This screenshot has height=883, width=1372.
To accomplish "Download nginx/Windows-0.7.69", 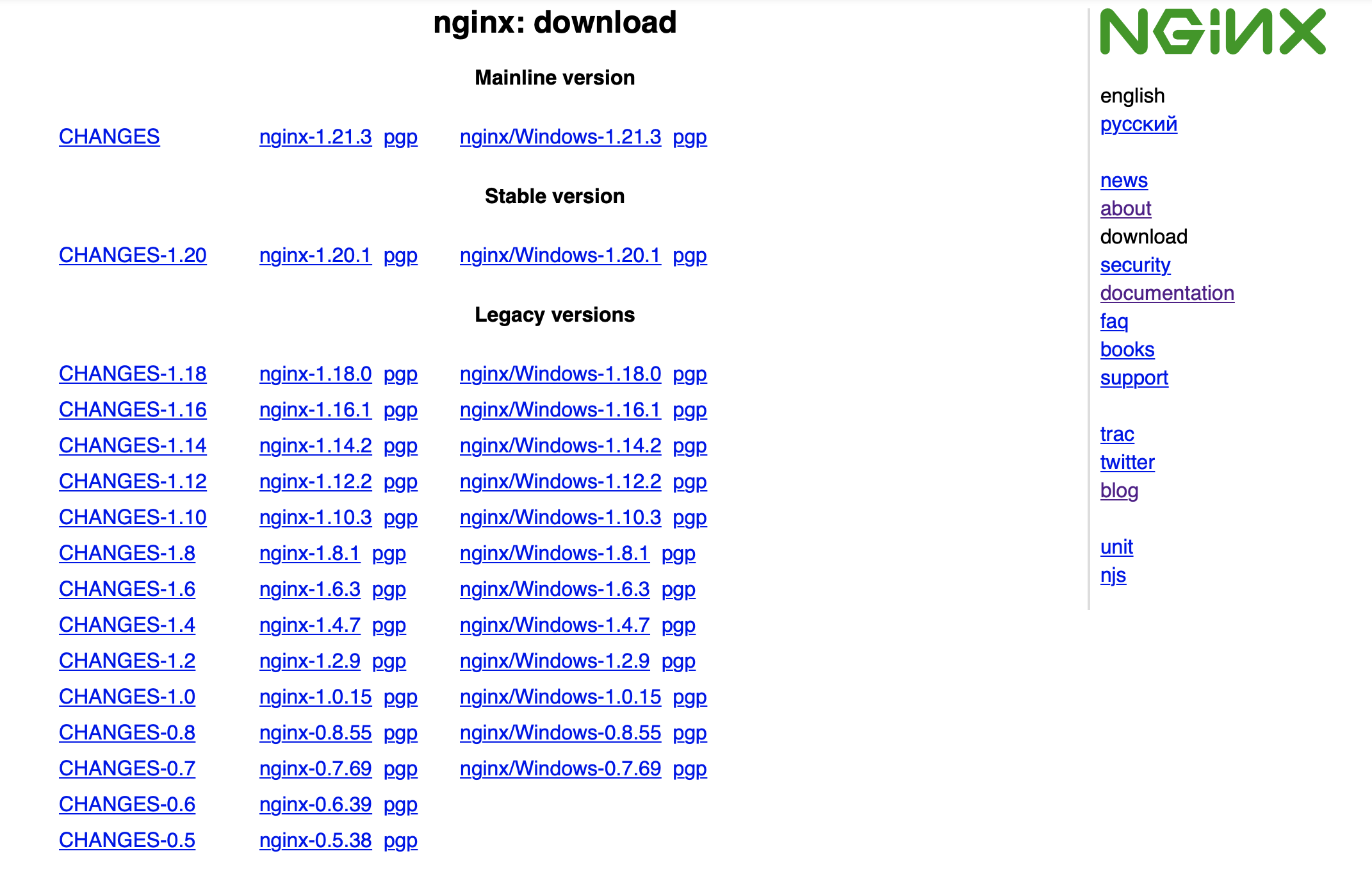I will (560, 768).
